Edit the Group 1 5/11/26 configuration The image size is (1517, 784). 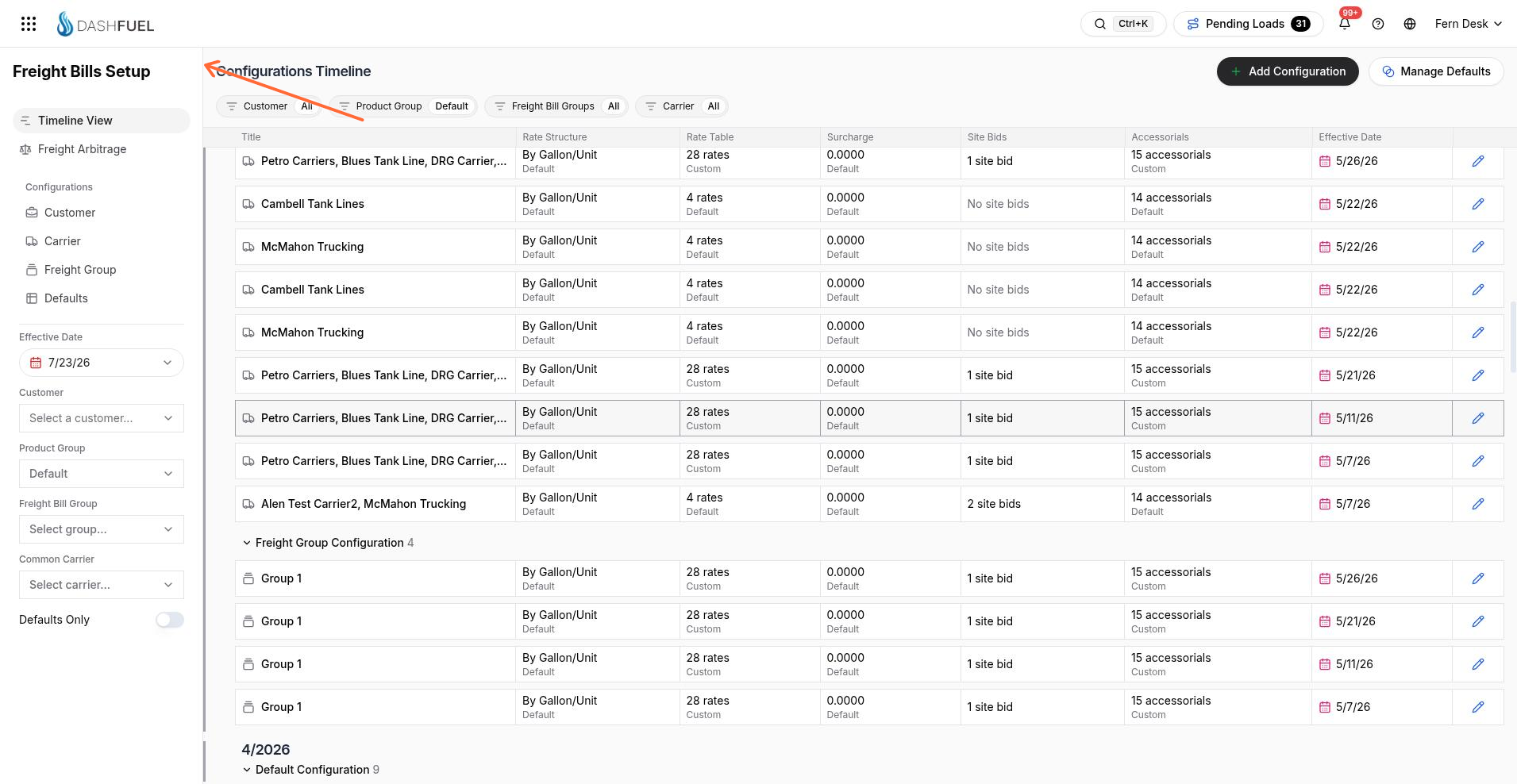[1478, 664]
